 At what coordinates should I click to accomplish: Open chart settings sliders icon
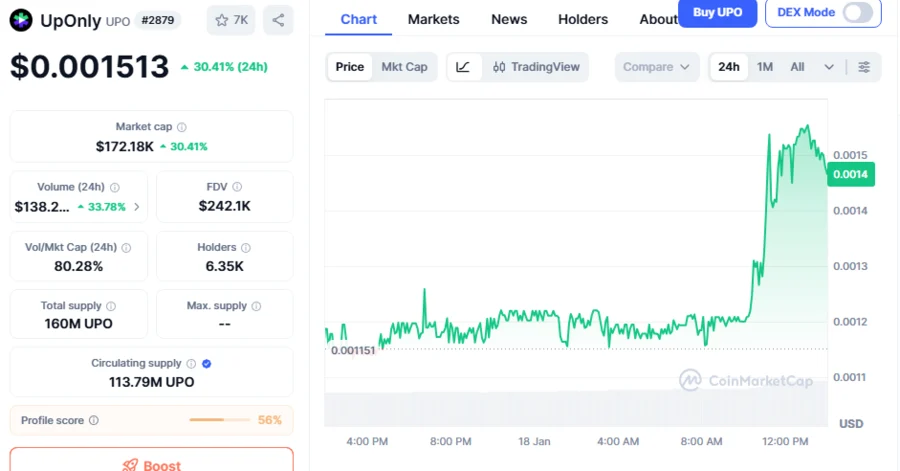[864, 67]
